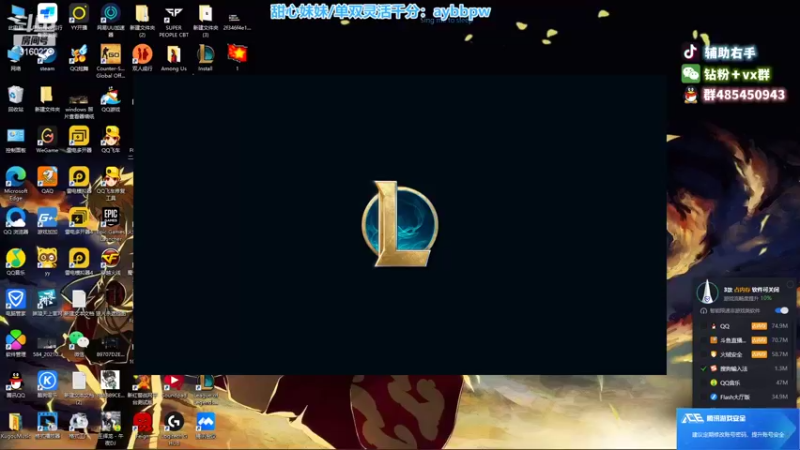Open the Among Us folder icon
The image size is (800, 450).
(173, 57)
